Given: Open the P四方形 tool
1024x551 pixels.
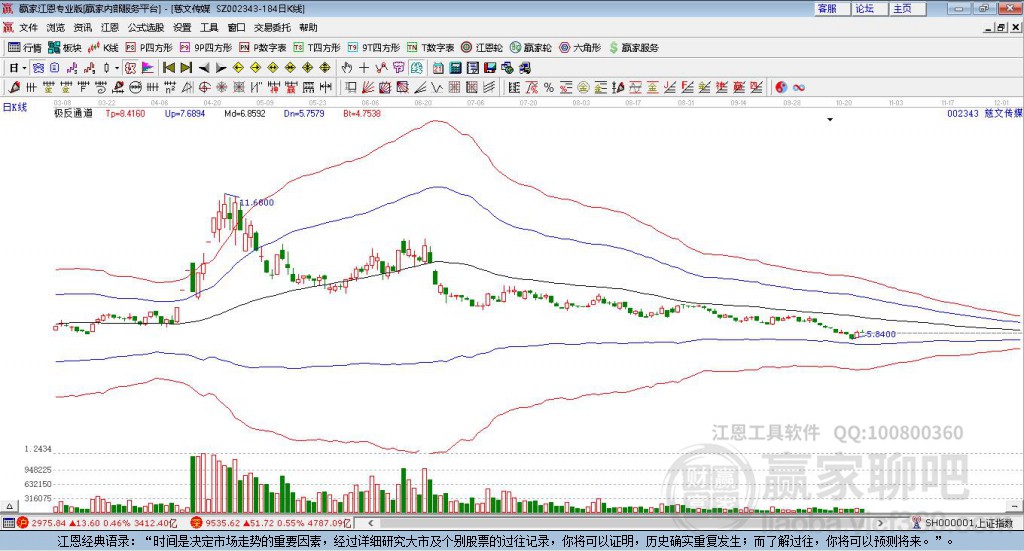Looking at the screenshot, I should 149,48.
